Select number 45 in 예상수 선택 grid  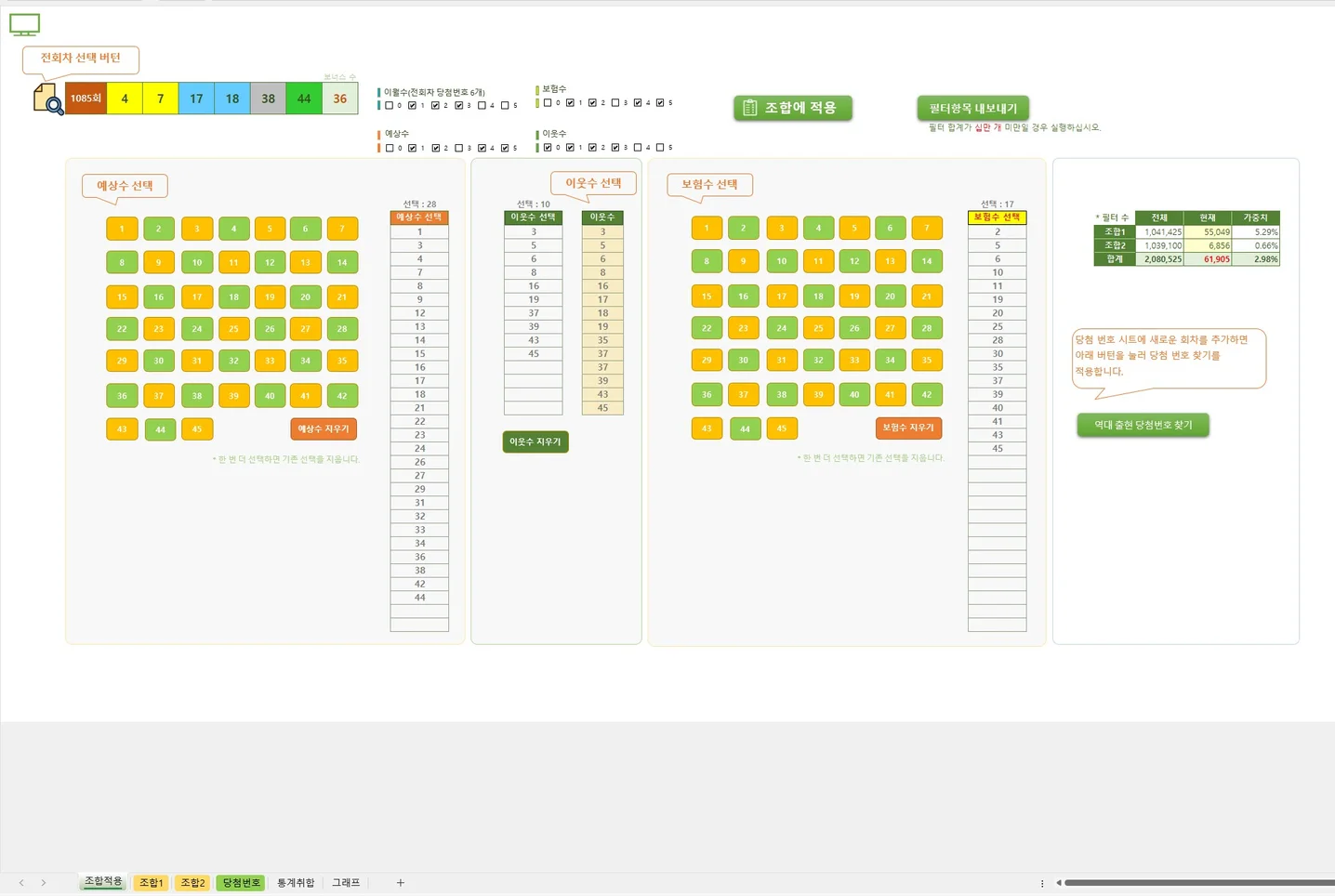197,429
